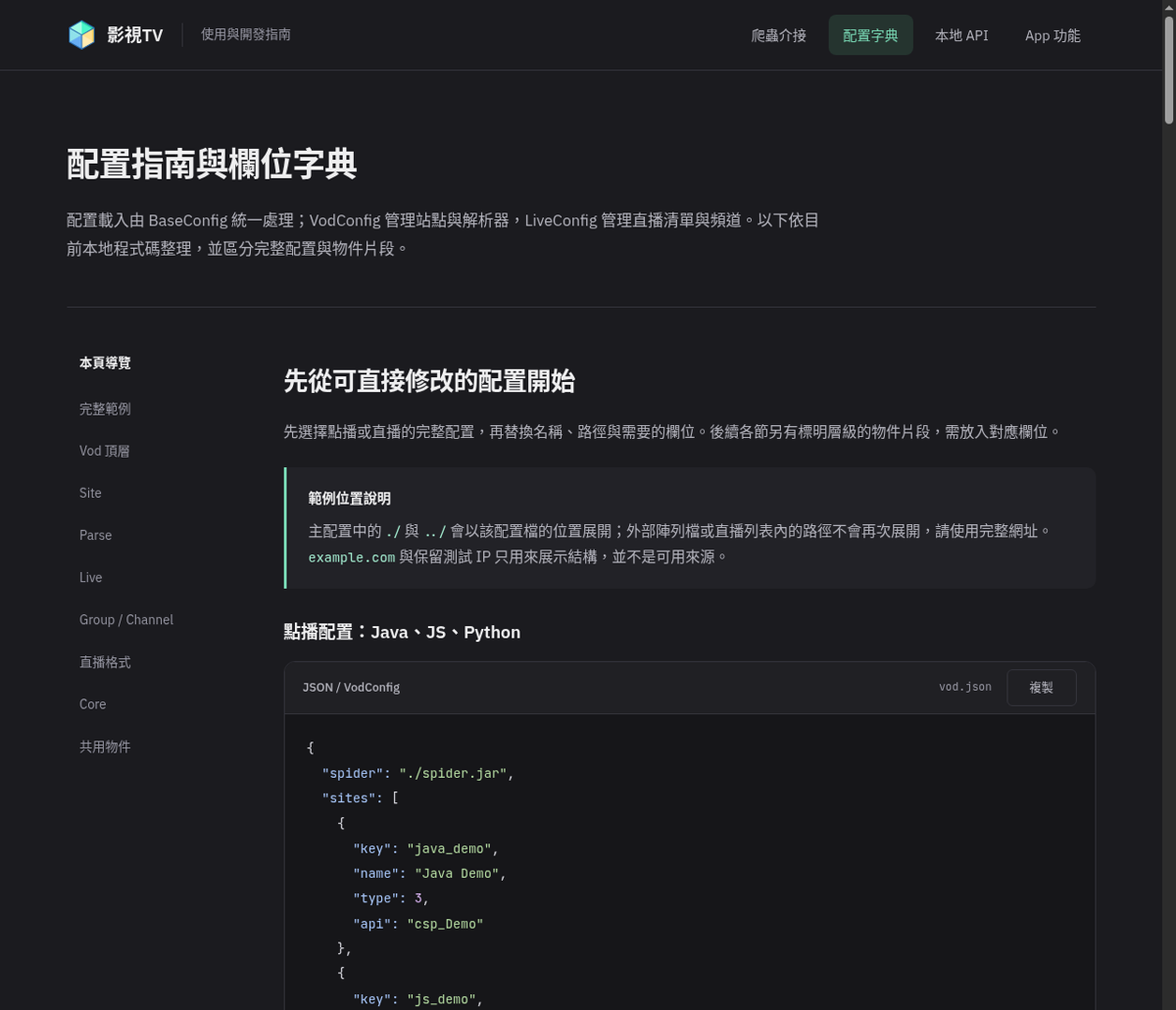Click the 影視TV cube logo icon
Image resolution: width=1176 pixels, height=1010 pixels.
coord(81,35)
